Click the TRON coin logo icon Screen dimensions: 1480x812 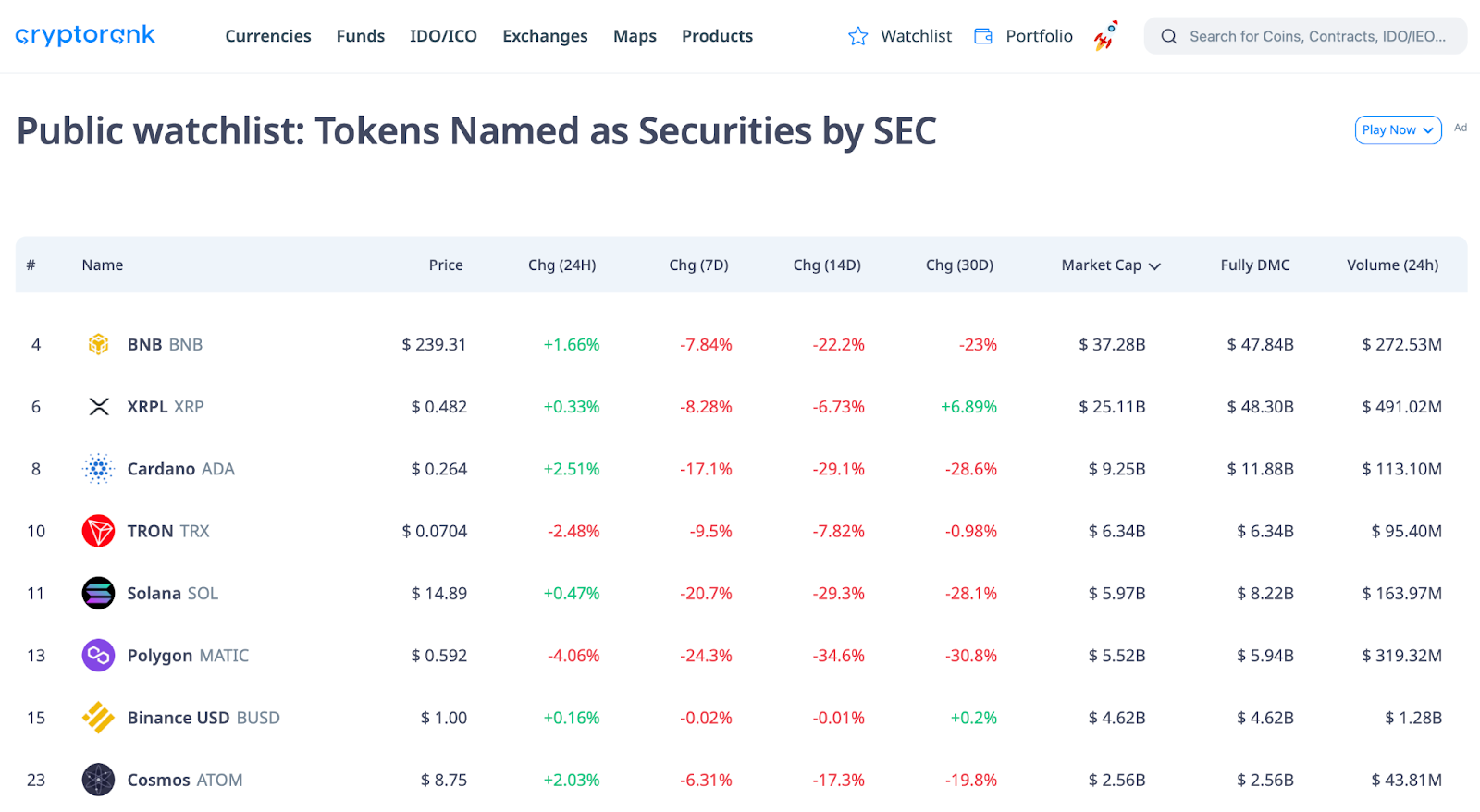98,531
